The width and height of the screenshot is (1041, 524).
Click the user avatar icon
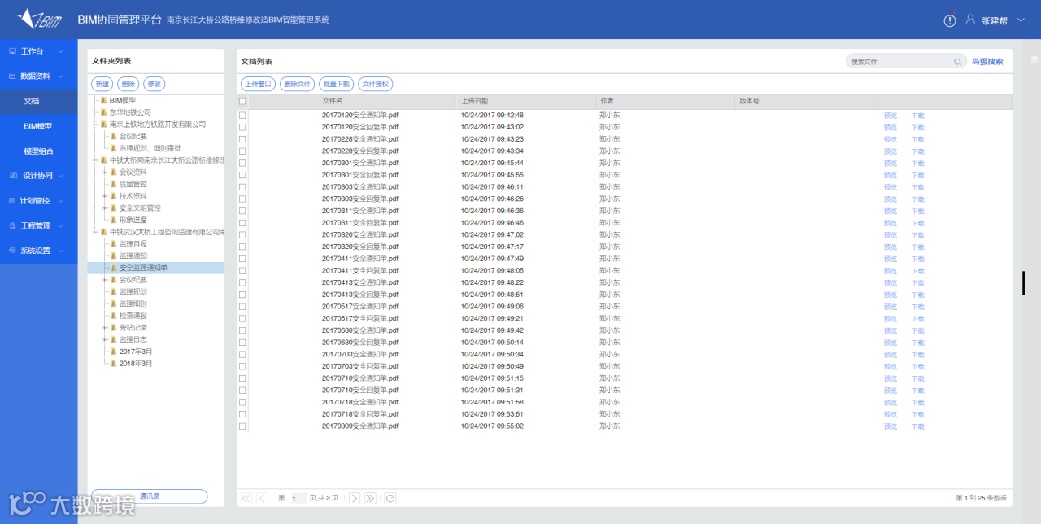pyautogui.click(x=970, y=20)
